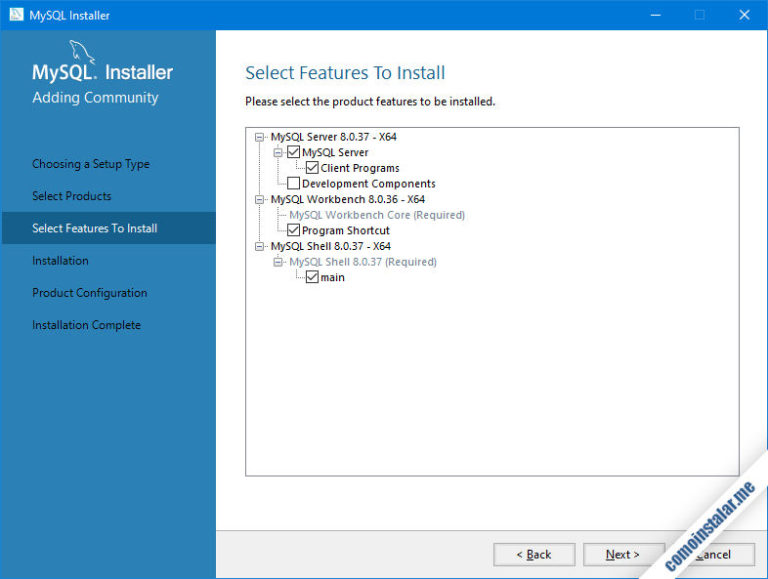Collapse the MySQL Shell 8.0.37 - X64 node

pyautogui.click(x=260, y=246)
